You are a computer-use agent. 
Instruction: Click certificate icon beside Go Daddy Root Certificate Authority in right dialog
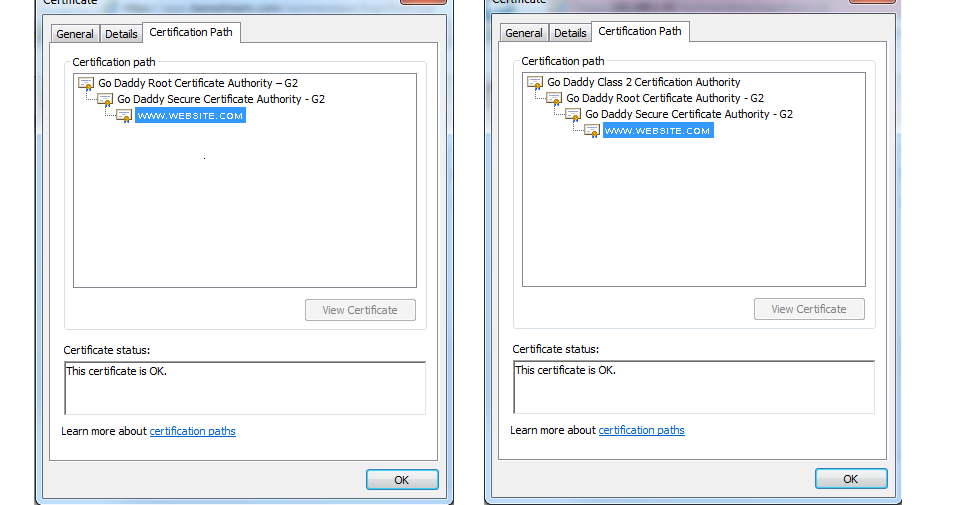[x=554, y=98]
